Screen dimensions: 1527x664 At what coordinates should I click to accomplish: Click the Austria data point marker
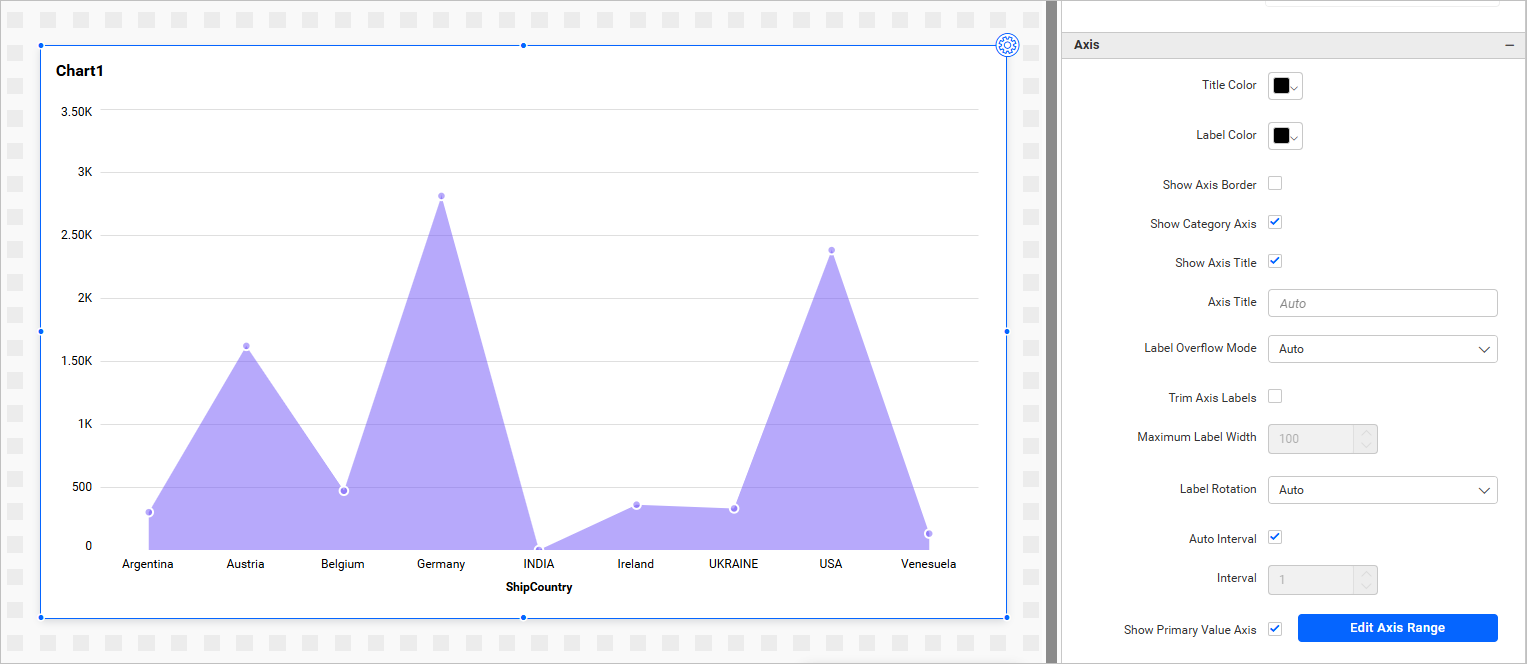[246, 346]
